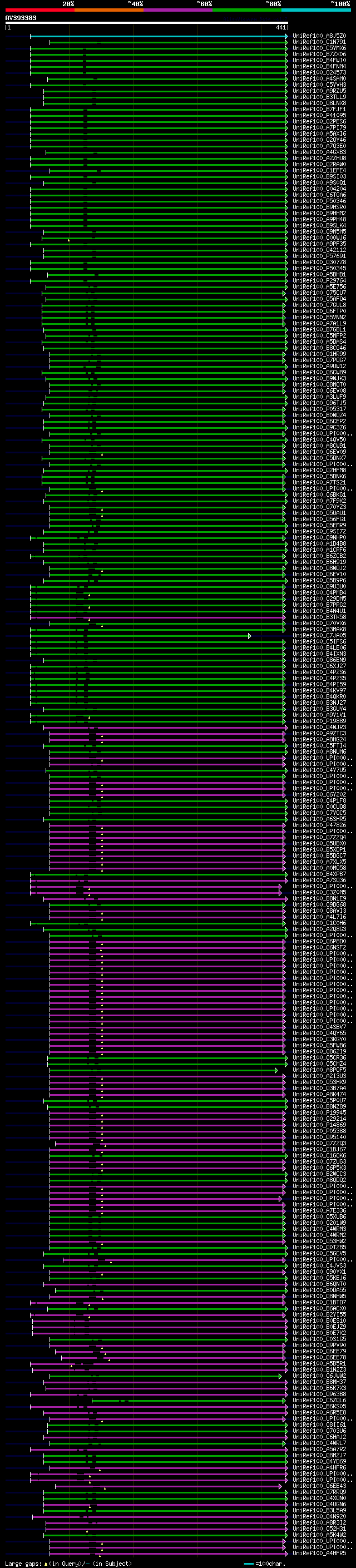
Task: Select hit UniRef100_B6H919
Action: (x=319, y=562)
